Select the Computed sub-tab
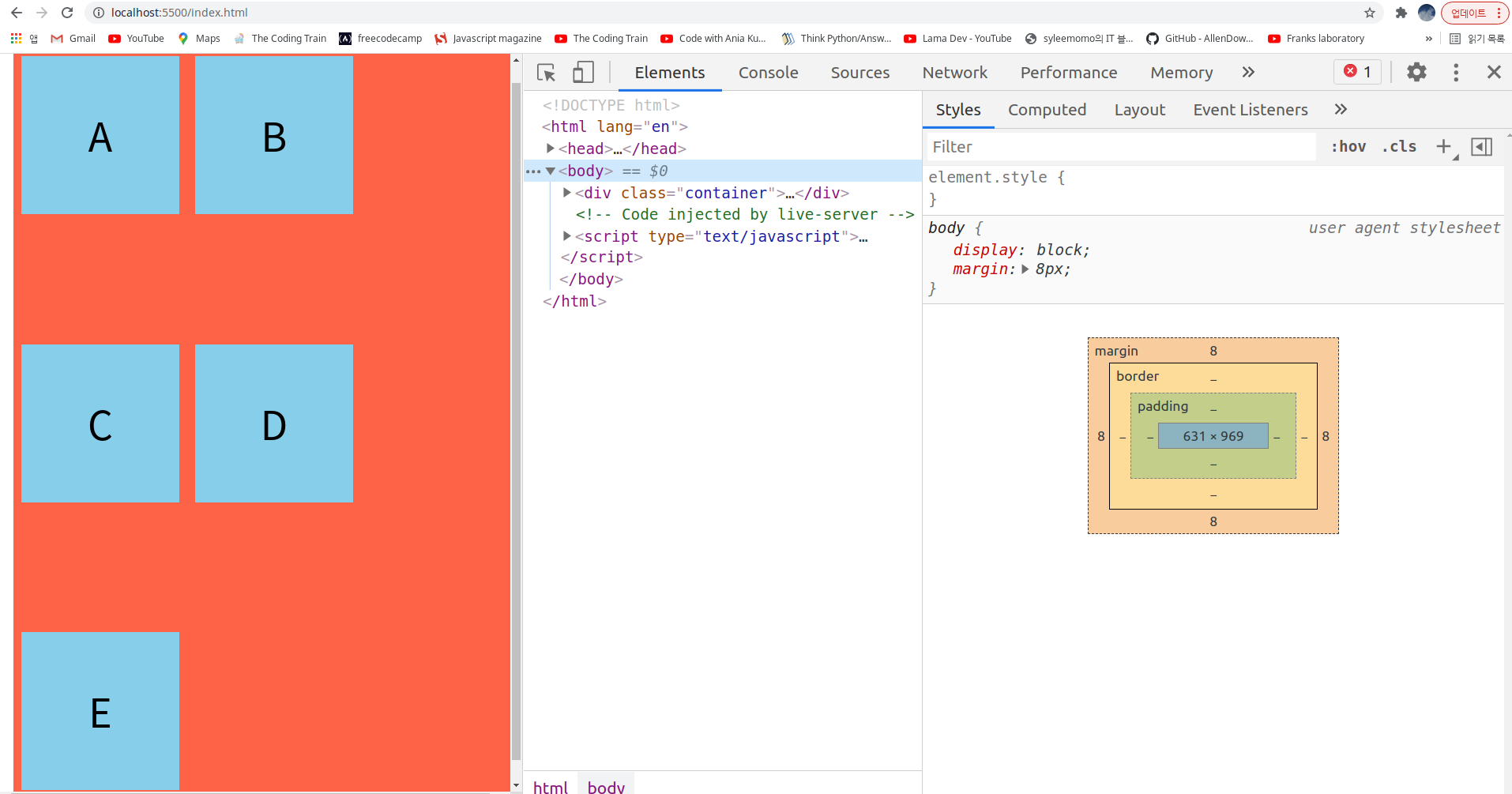This screenshot has height=794, width=1512. (1047, 110)
